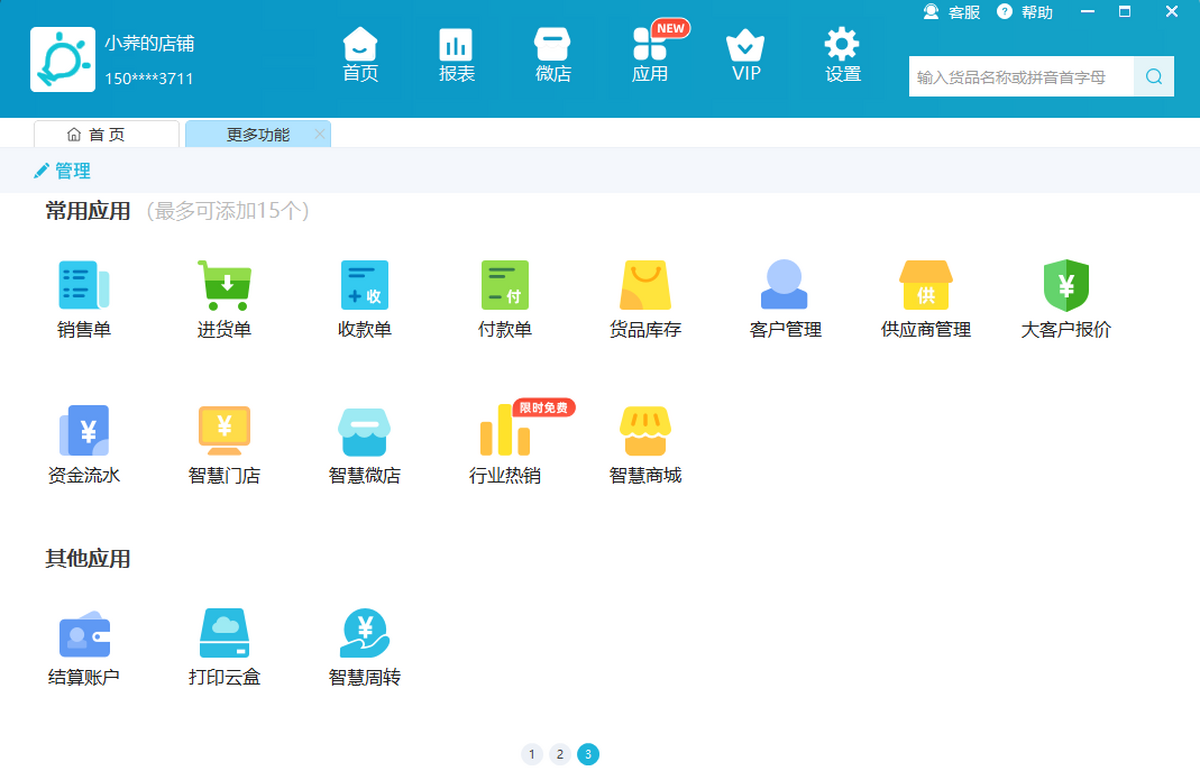
Task: Contact 客服 customer service
Action: pyautogui.click(x=952, y=13)
